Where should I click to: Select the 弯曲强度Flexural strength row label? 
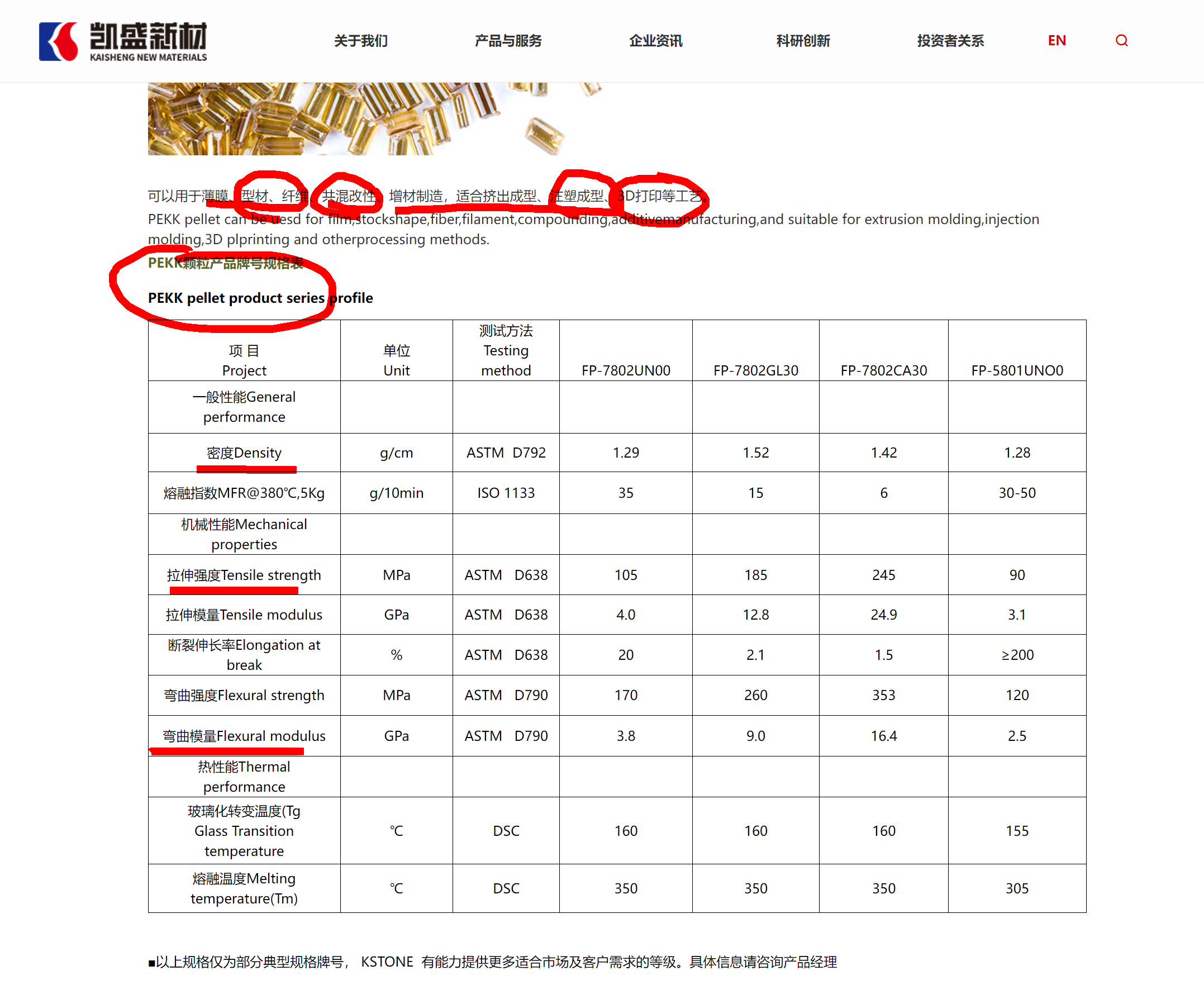point(244,696)
